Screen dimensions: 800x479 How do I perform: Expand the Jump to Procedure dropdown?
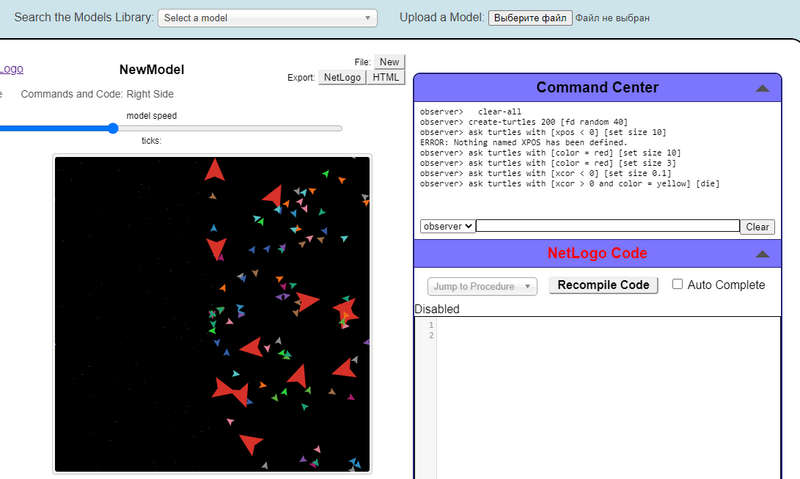pos(482,286)
